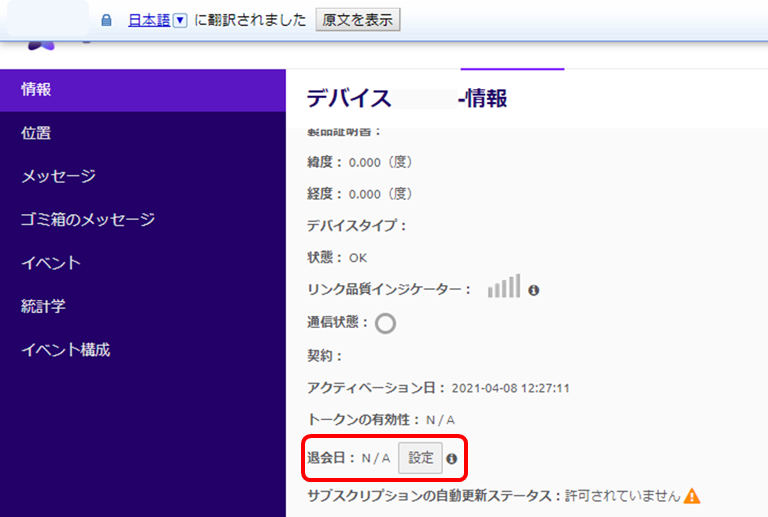Click the デバイスタイプ label
768x517 pixels.
pos(357,226)
